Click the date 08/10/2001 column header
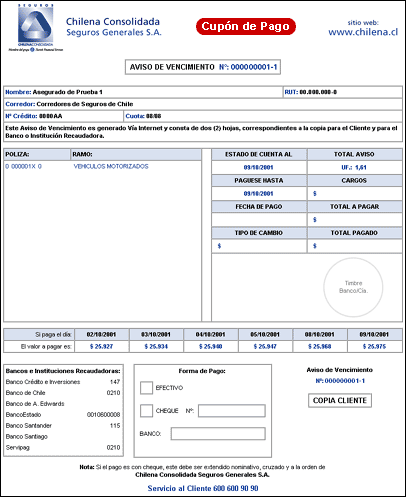 [320, 334]
